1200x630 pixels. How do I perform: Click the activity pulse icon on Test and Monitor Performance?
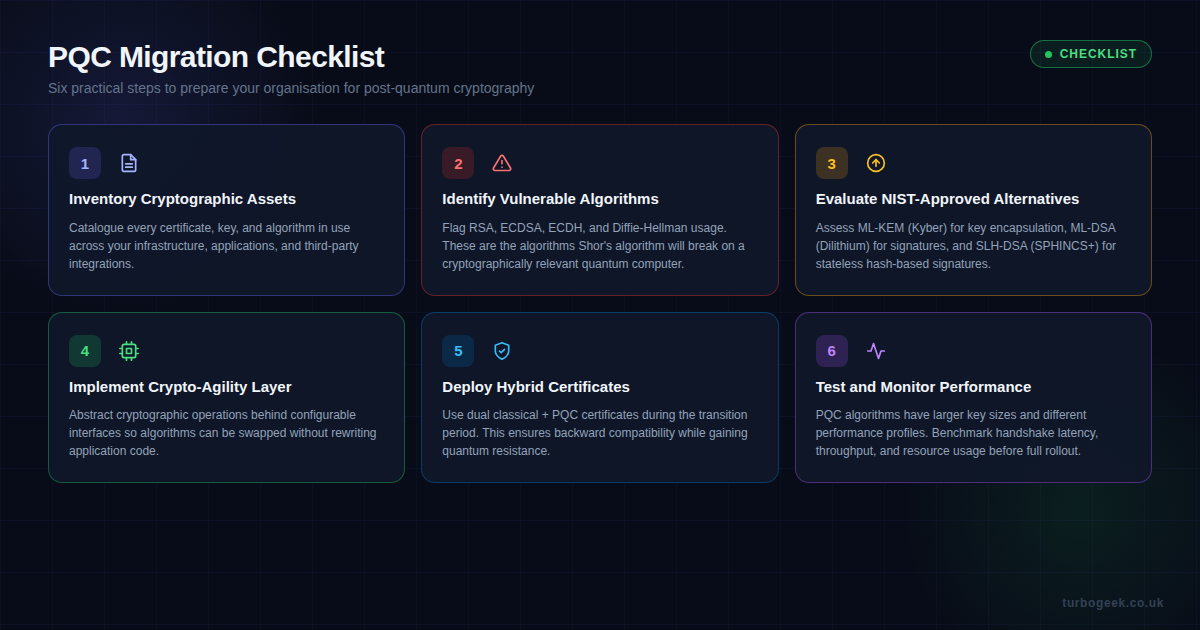coord(875,350)
